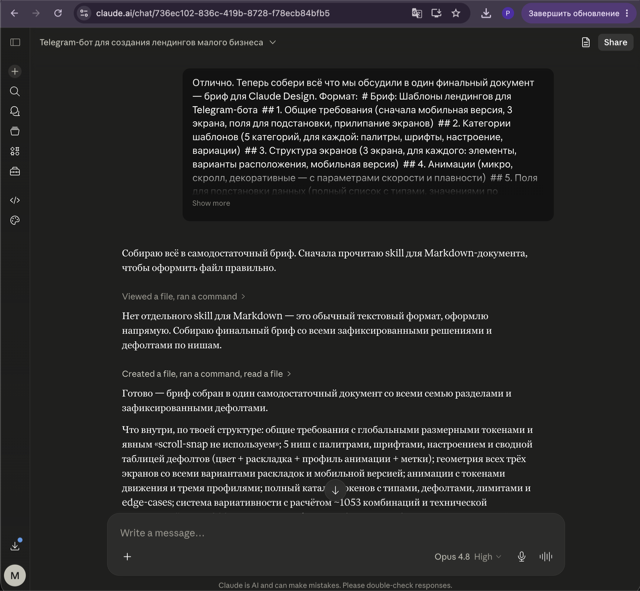Toggle the Claude sidebar panel icon

click(x=15, y=42)
